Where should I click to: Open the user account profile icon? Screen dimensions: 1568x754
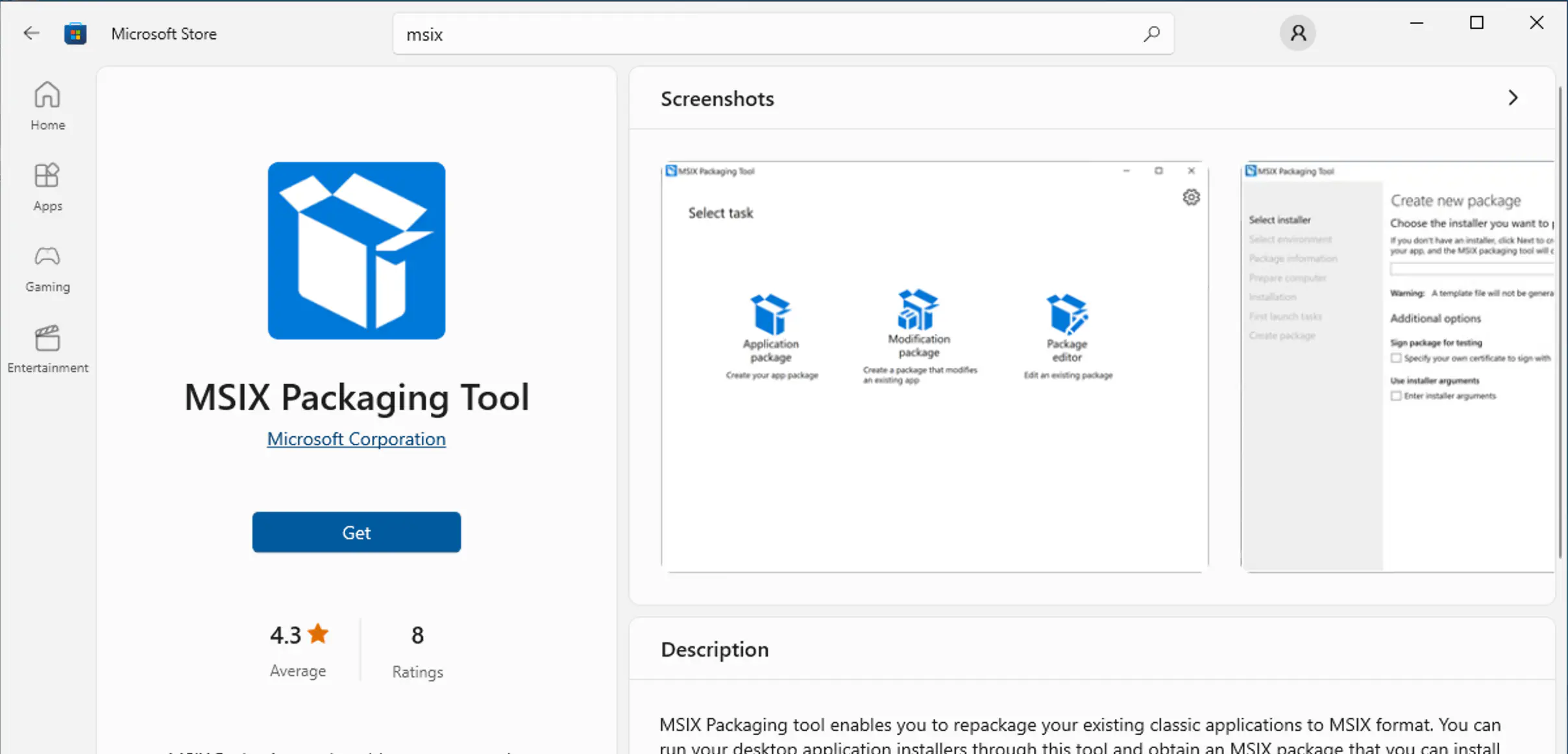[x=1297, y=32]
